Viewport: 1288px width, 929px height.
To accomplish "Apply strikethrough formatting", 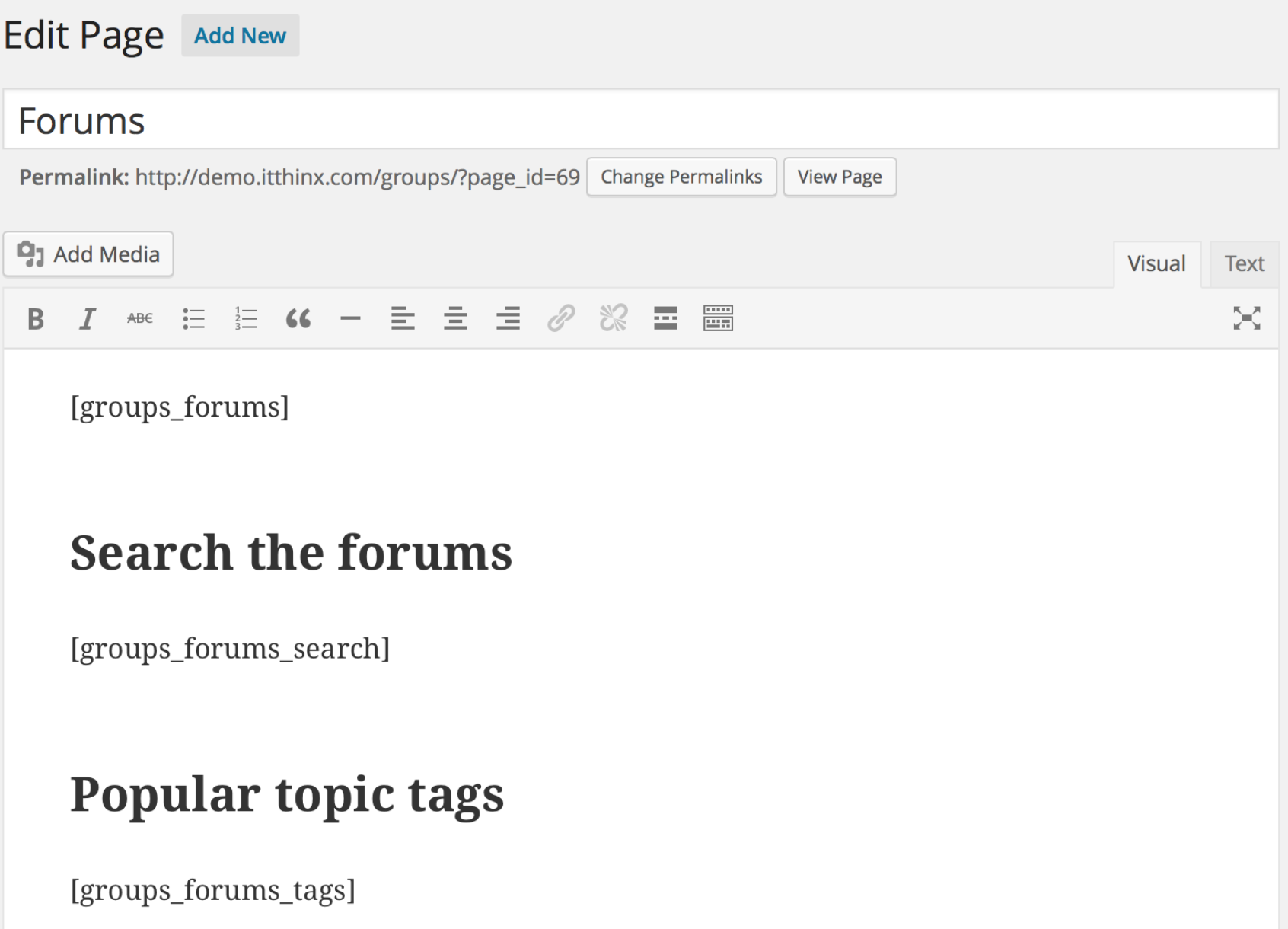I will (x=140, y=318).
